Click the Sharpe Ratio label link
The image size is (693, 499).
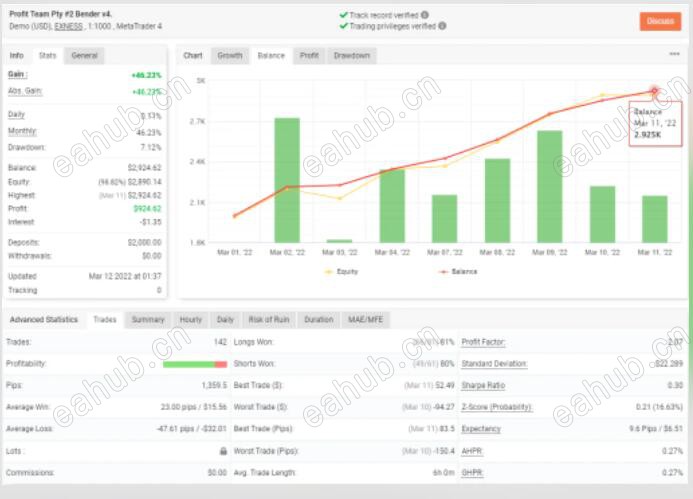483,385
